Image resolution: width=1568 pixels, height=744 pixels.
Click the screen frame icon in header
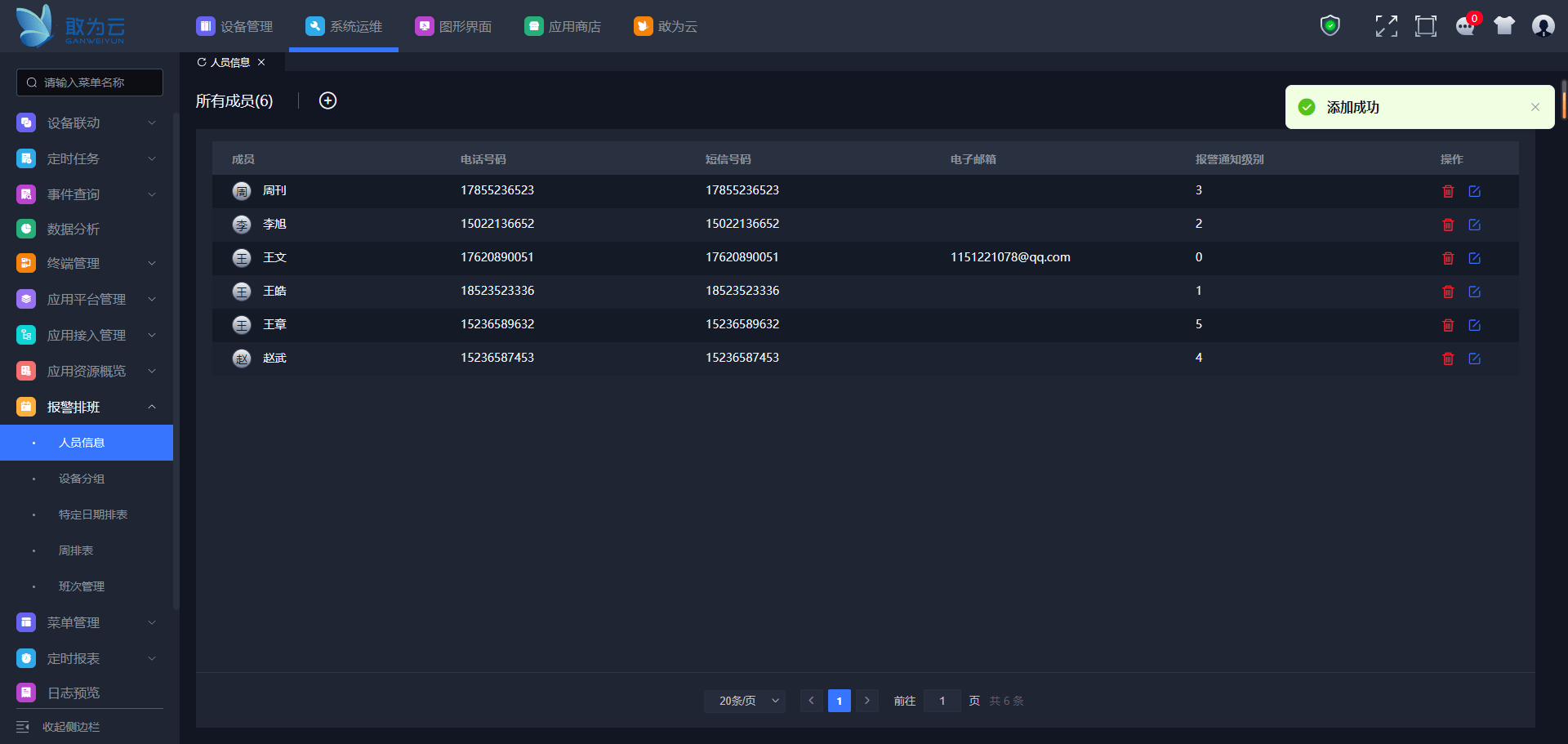1425,26
